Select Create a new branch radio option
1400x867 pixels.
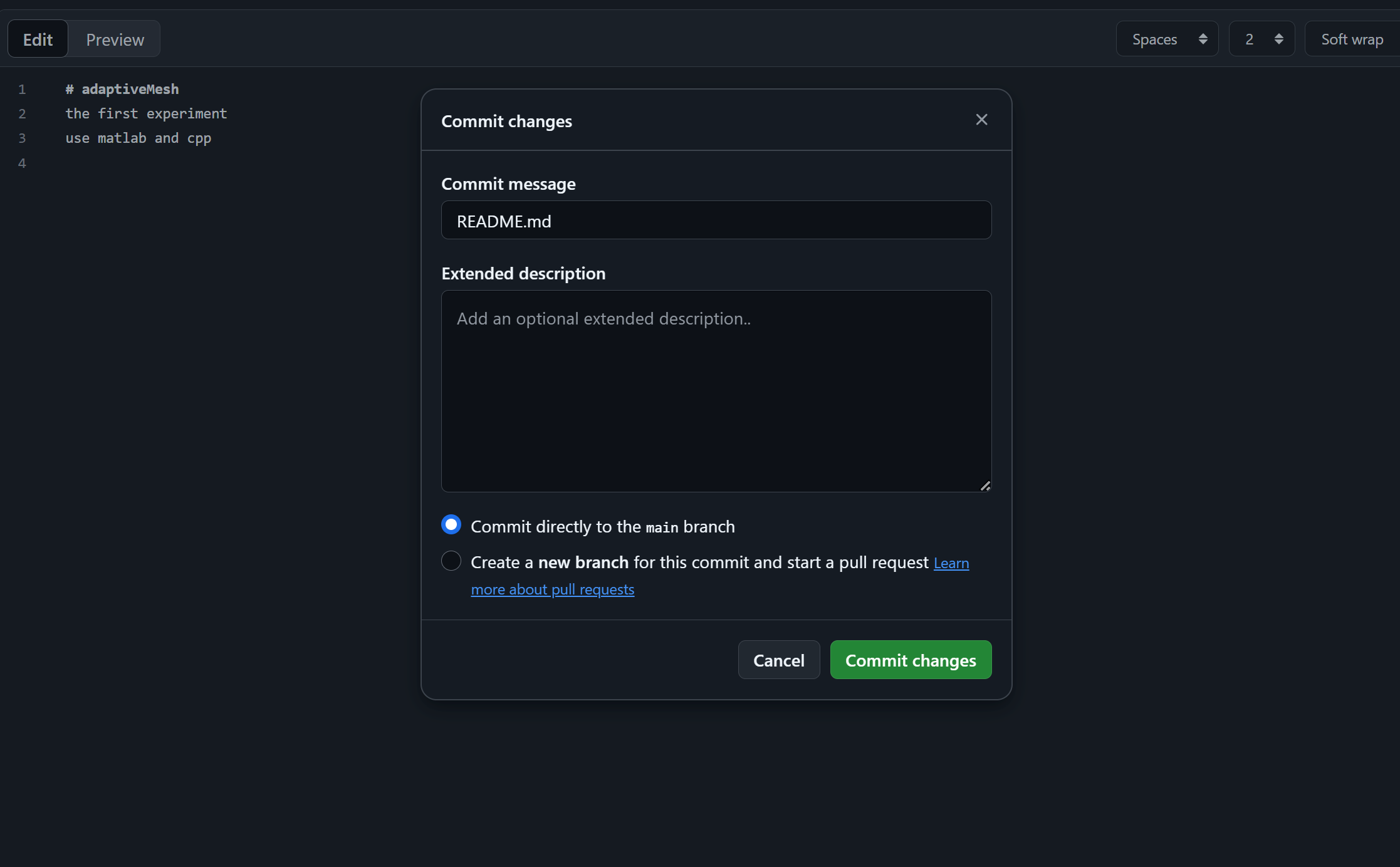pos(451,561)
